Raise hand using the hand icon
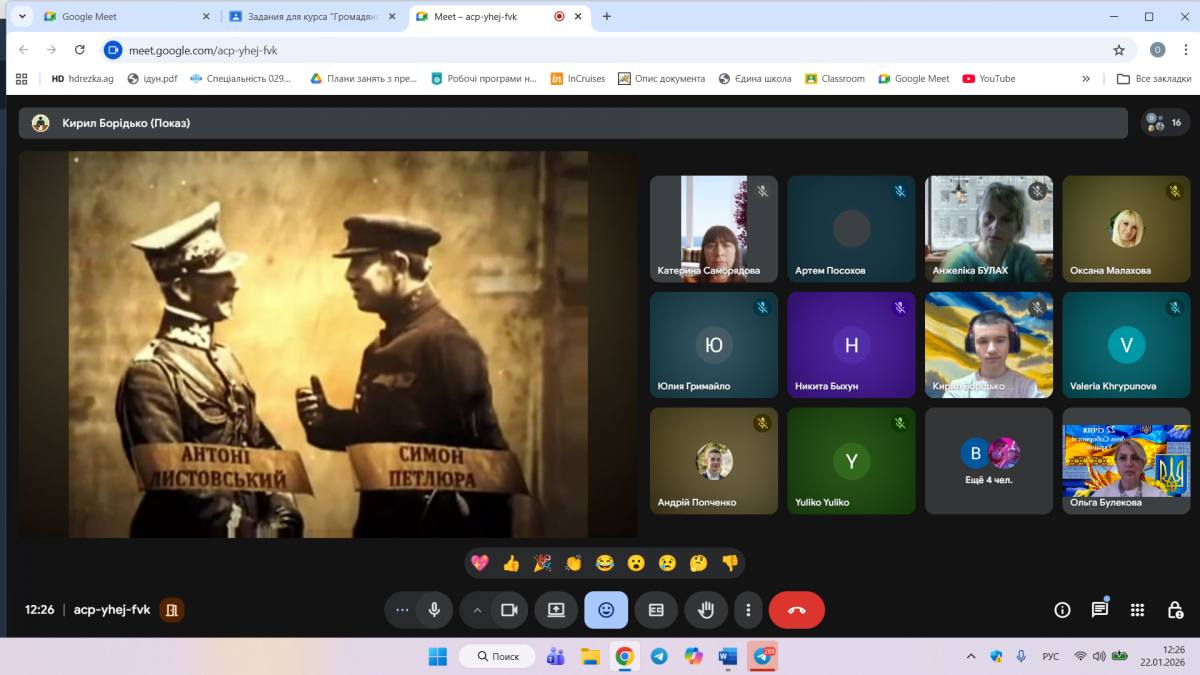The image size is (1200, 675). tap(706, 610)
